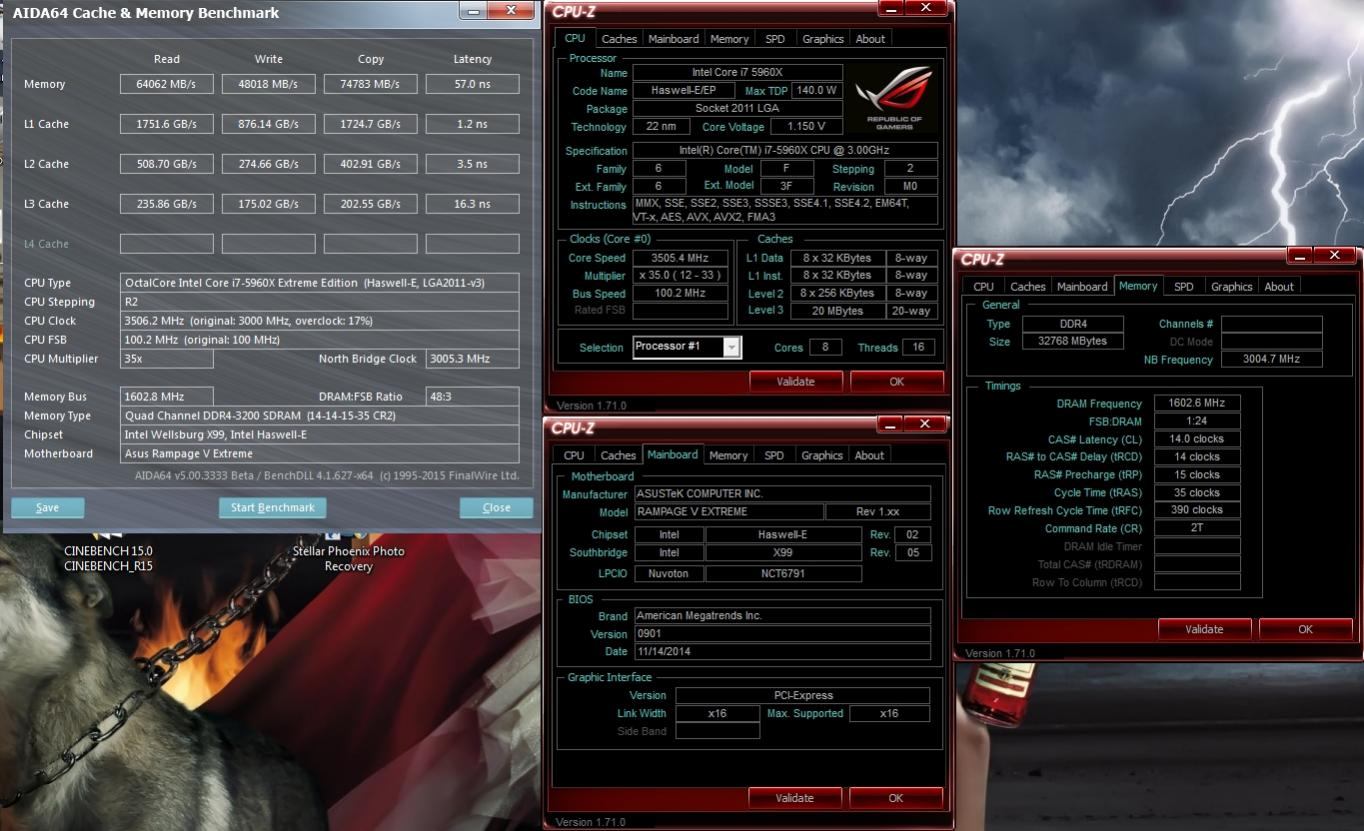Click the empty L4 Cache Read field
The height and width of the screenshot is (831, 1364).
coord(167,244)
